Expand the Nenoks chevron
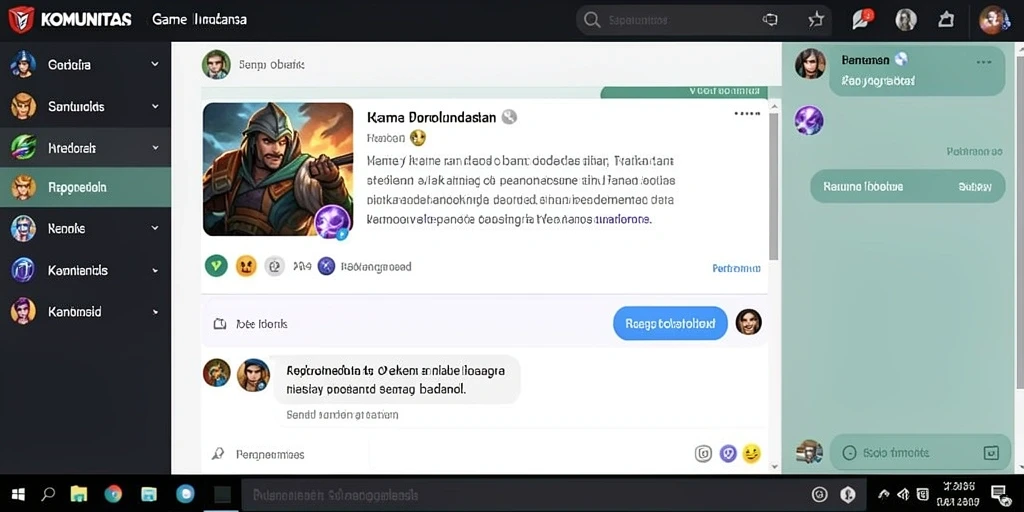 [x=155, y=228]
